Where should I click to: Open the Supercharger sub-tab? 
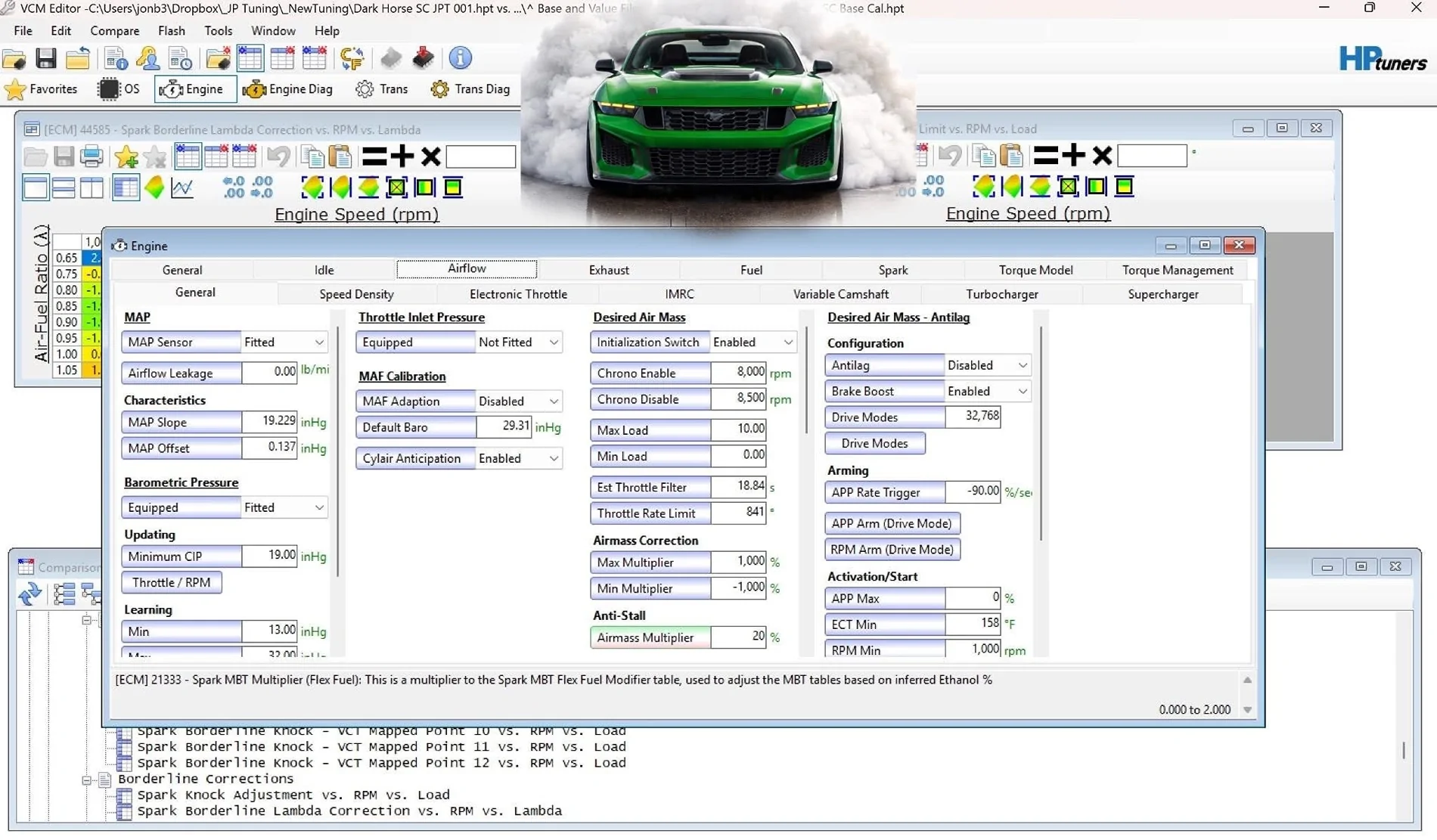point(1163,294)
